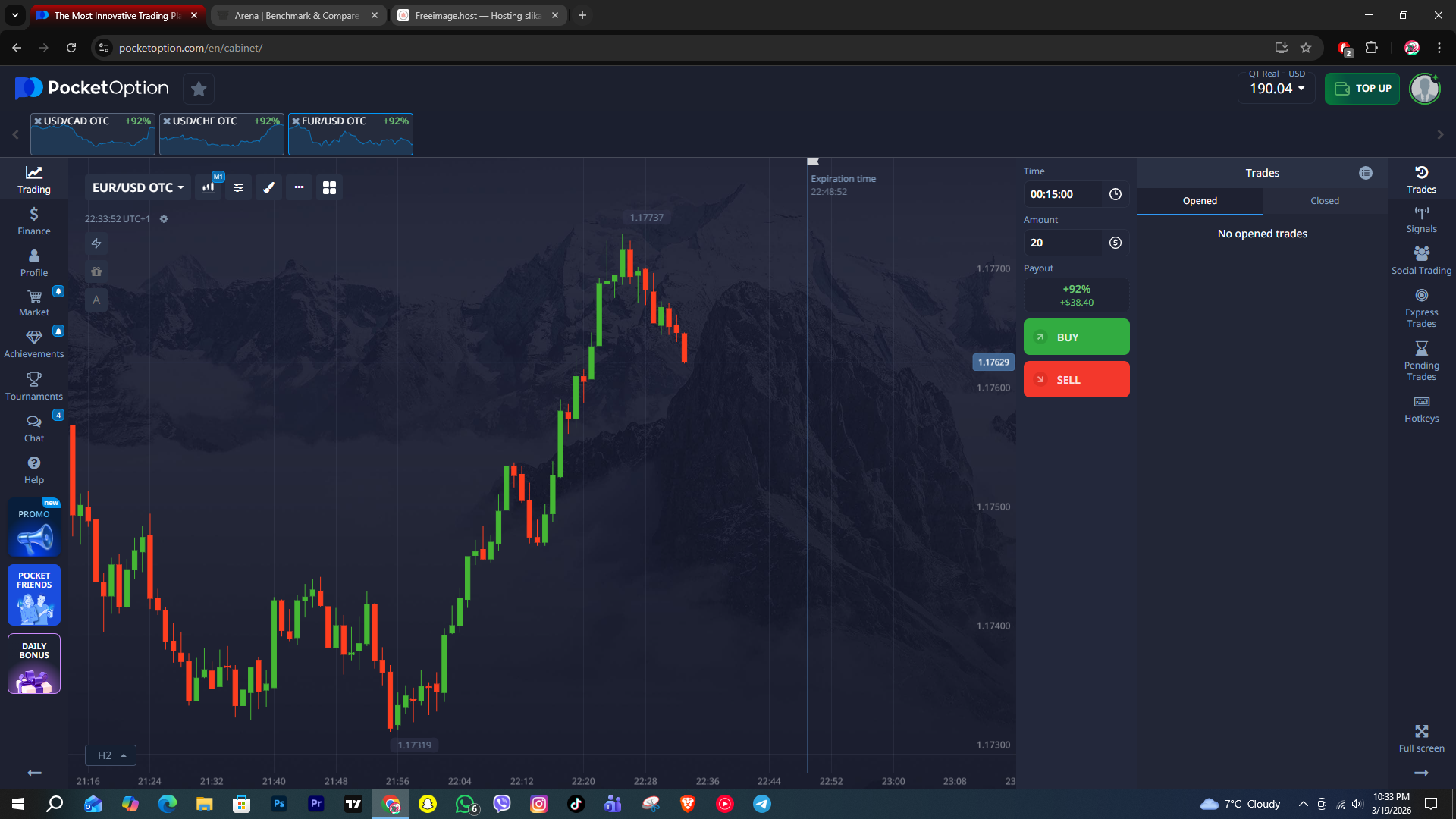The height and width of the screenshot is (819, 1456).
Task: Expand EUR/USD OTC asset dropdown
Action: [138, 187]
